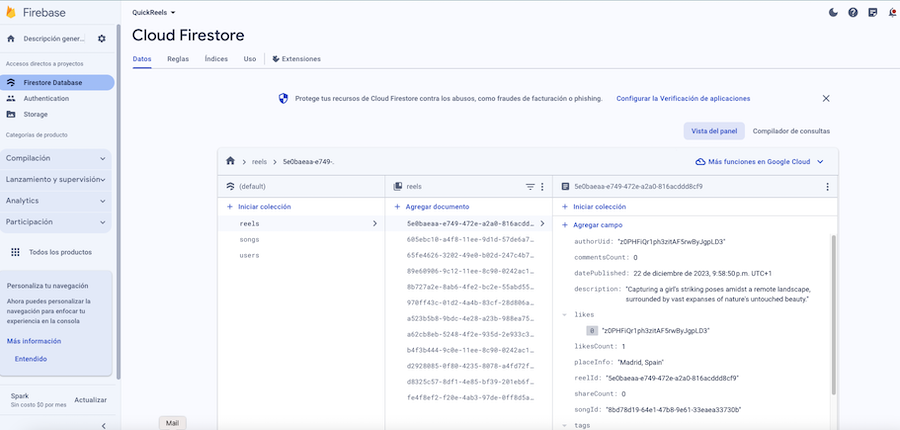Click the document icon in panel header
Image resolution: width=900 pixels, height=430 pixels.
pyautogui.click(x=565, y=187)
